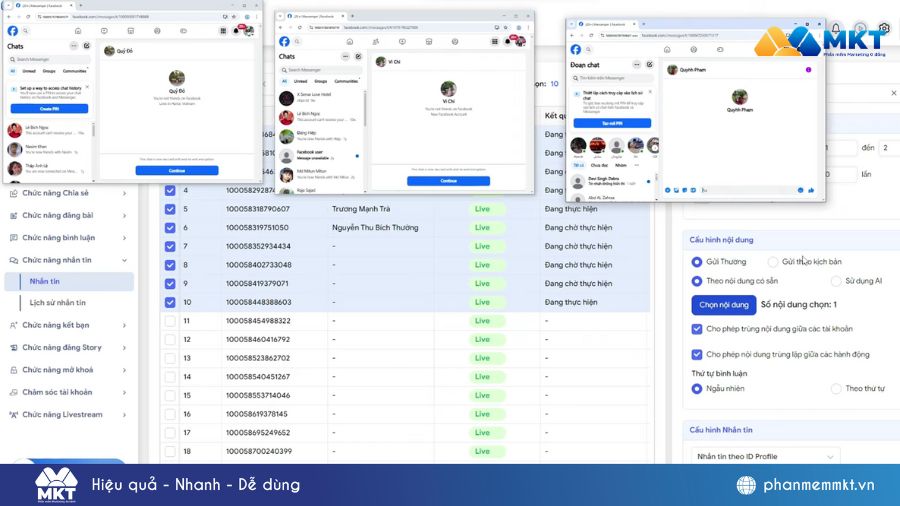The image size is (900, 506).
Task: Expand 'Chức năng kết bạn' sidebar section
Action: click(x=69, y=325)
